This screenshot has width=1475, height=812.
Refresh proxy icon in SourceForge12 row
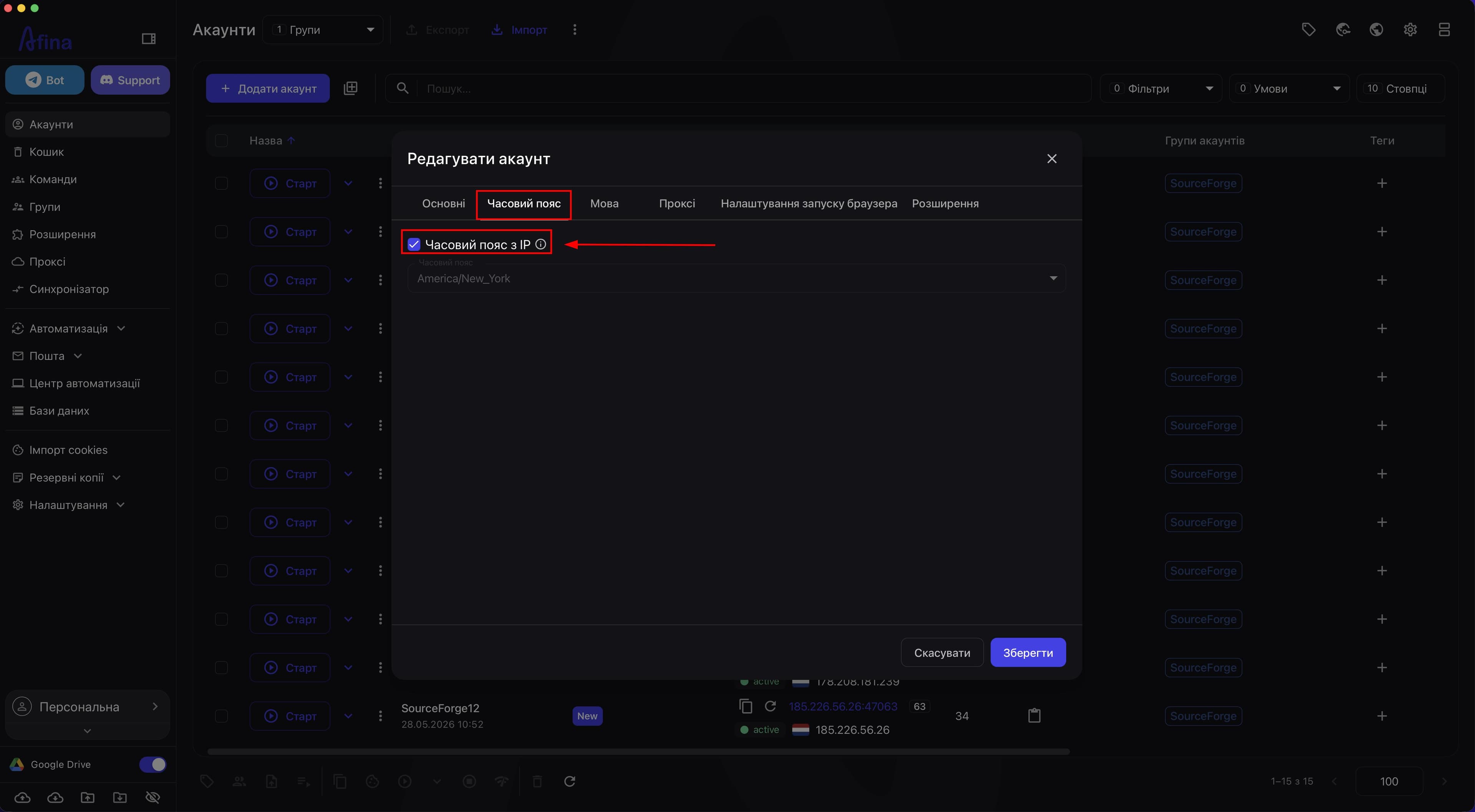[771, 706]
